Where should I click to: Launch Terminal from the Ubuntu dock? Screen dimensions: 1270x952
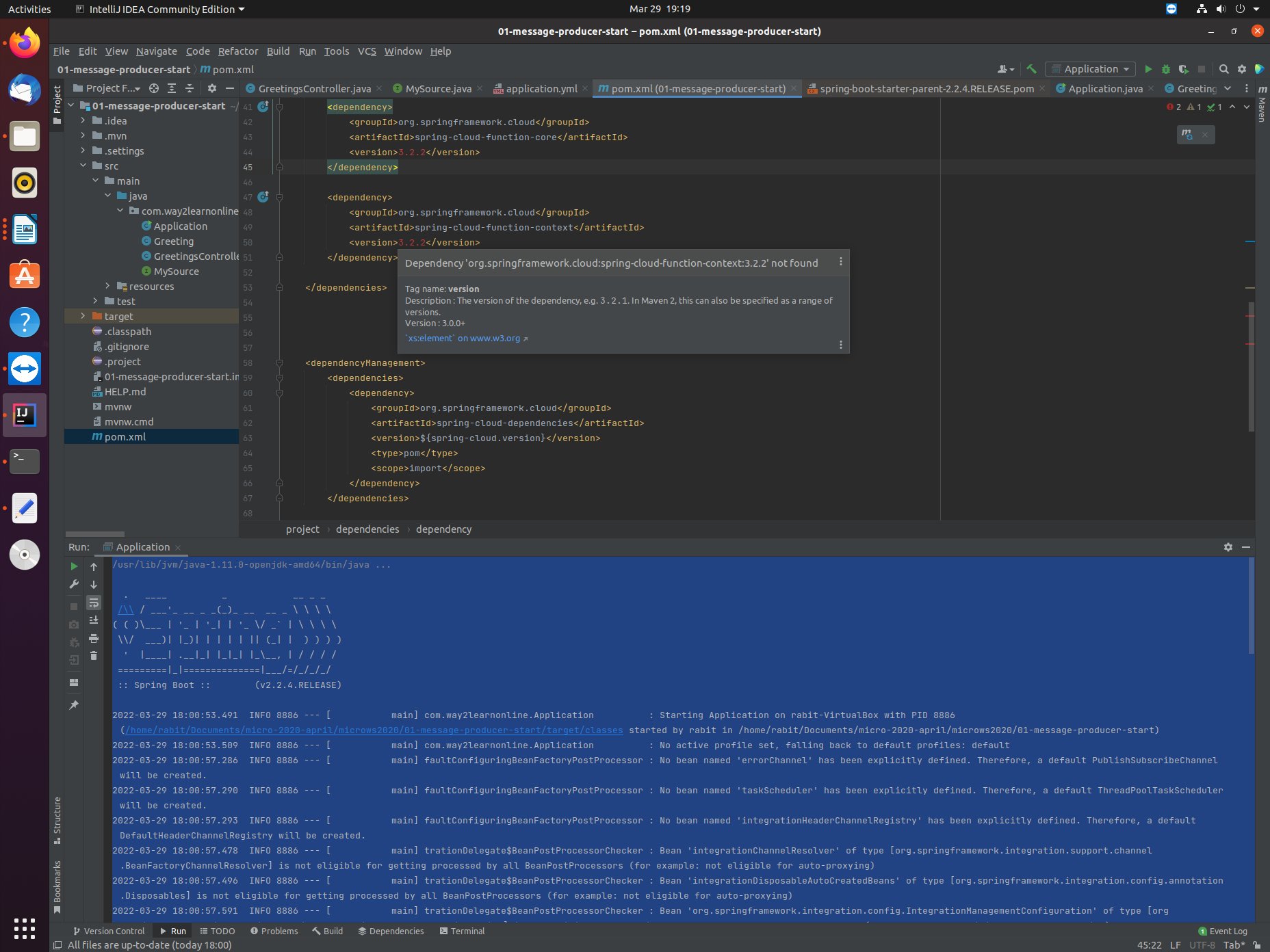[x=25, y=462]
